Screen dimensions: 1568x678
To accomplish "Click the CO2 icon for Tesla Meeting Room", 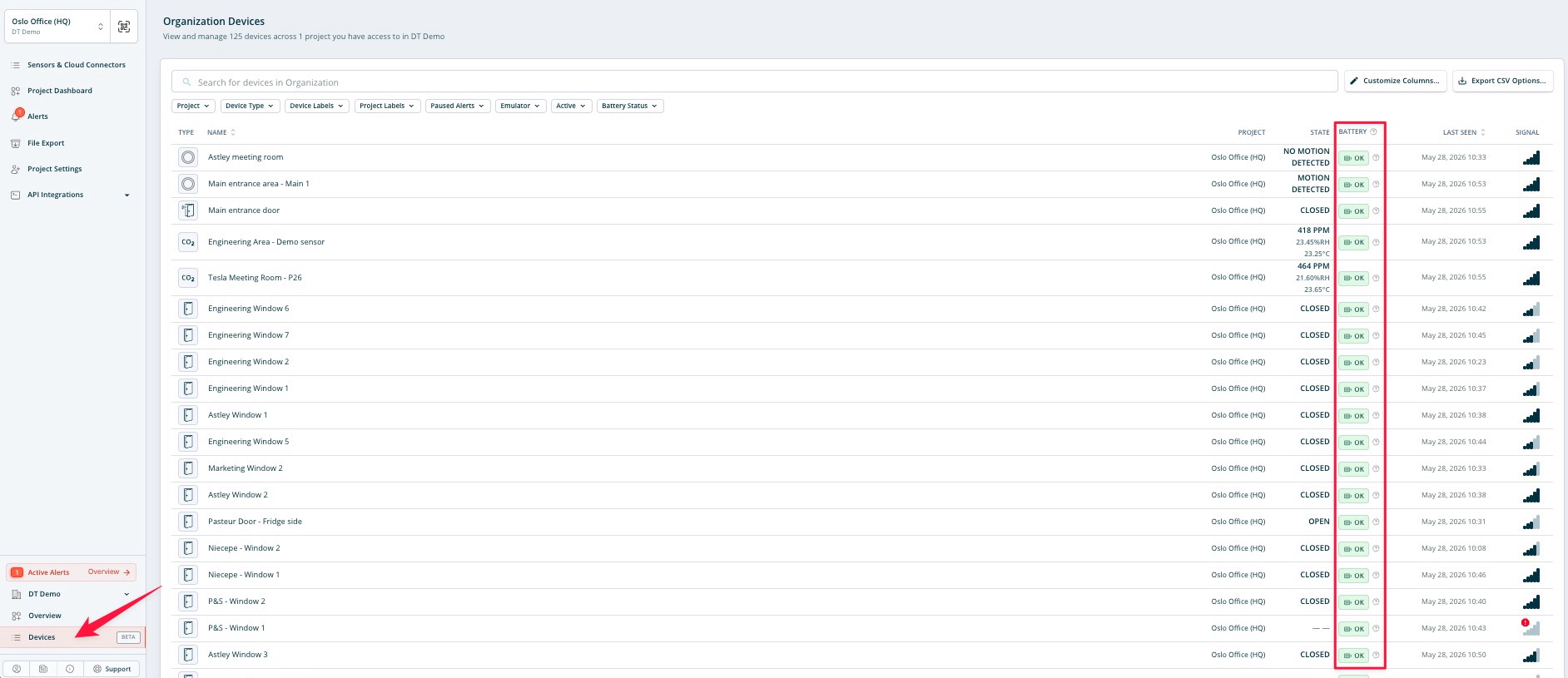I will click(188, 278).
